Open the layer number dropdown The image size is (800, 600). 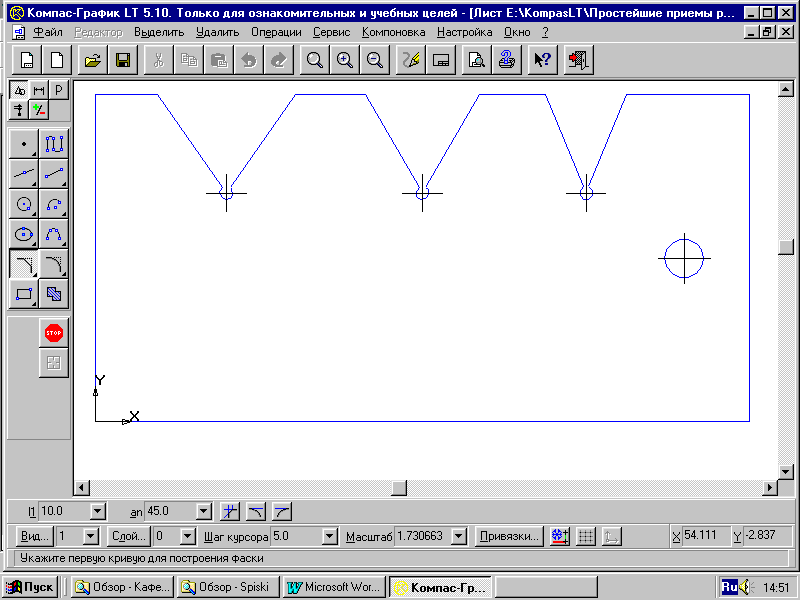point(188,536)
